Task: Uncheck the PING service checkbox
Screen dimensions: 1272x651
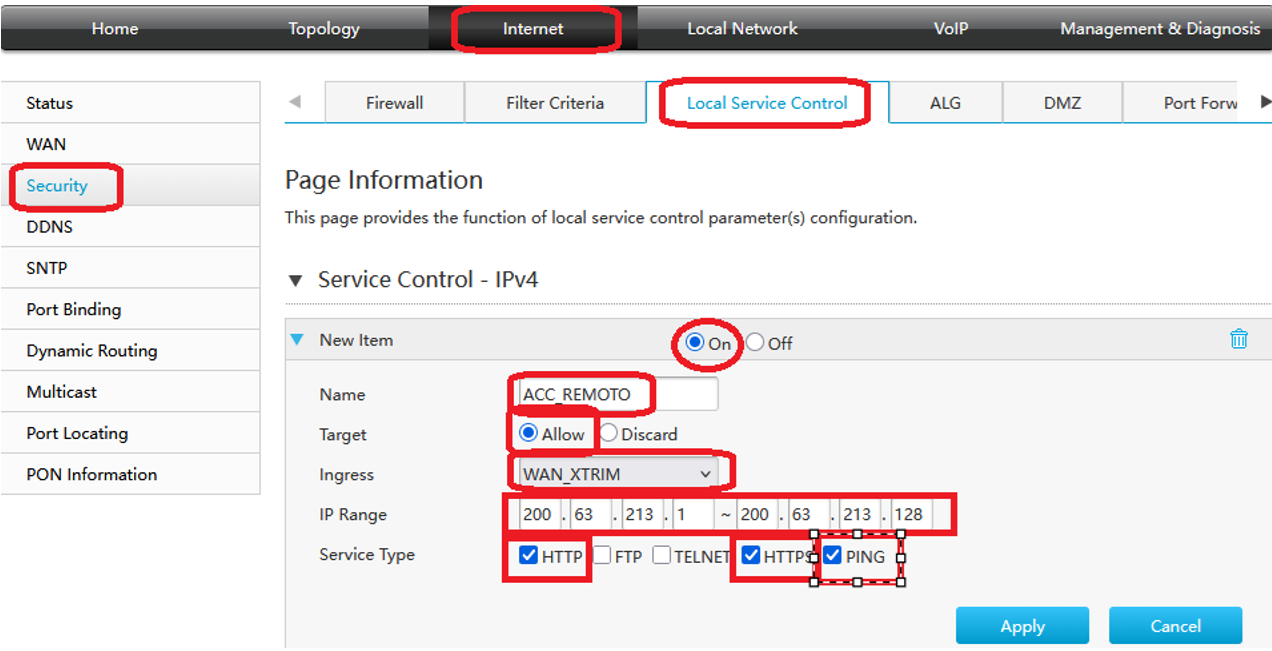Action: [x=832, y=555]
